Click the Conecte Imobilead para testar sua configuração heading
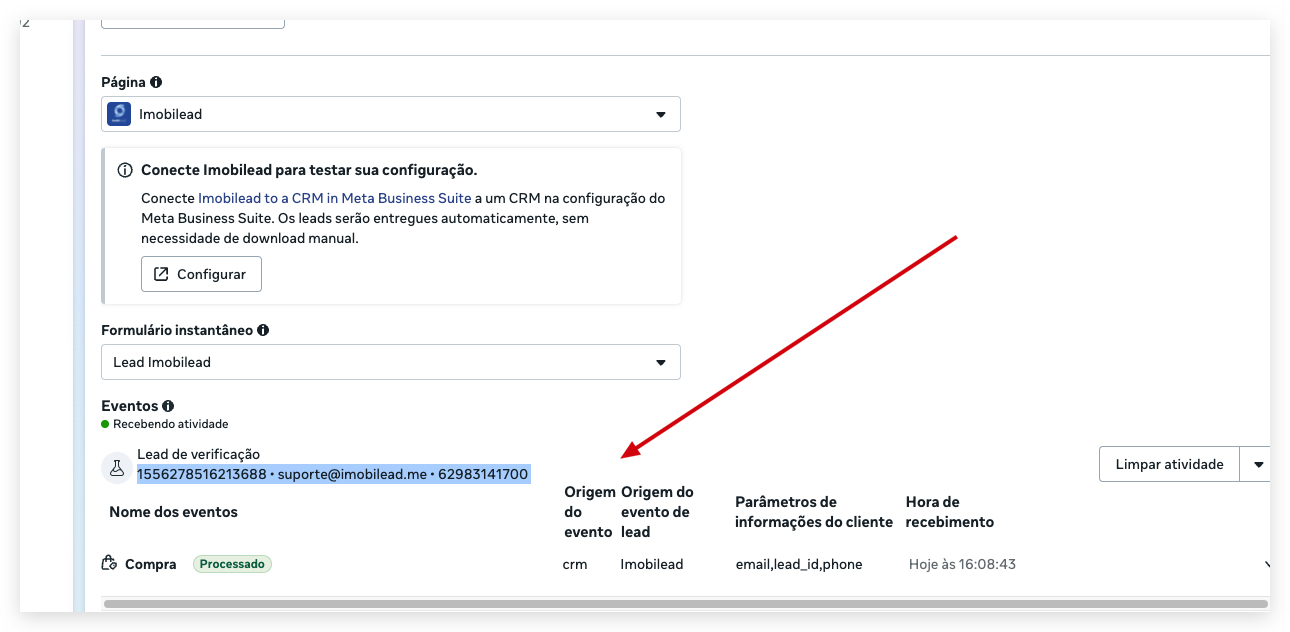Viewport: 1290px width, 632px height. coord(309,170)
